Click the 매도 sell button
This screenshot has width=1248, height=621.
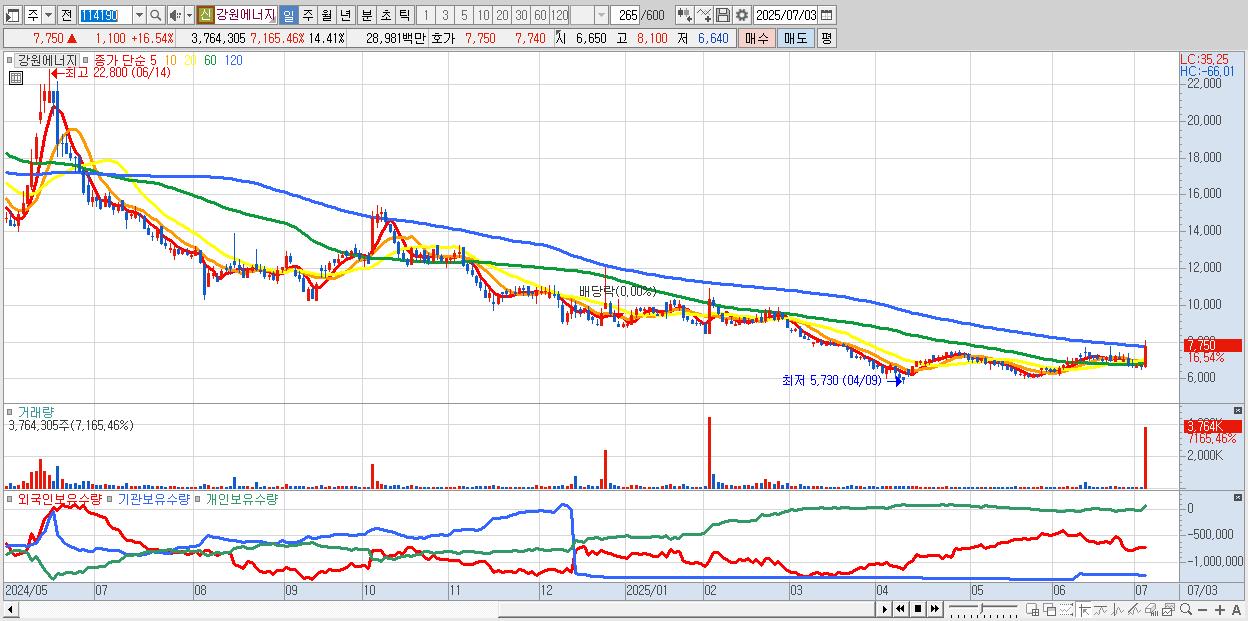(x=795, y=38)
